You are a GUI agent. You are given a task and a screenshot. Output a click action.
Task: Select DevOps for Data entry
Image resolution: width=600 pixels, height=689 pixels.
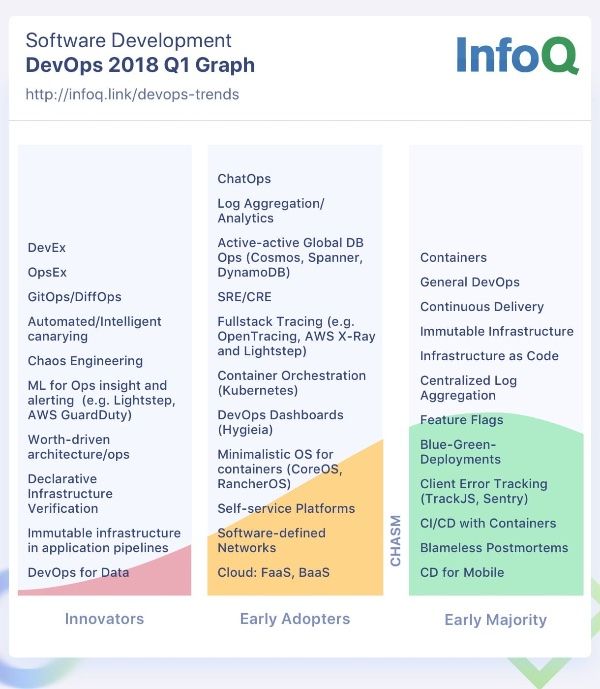pyautogui.click(x=78, y=573)
